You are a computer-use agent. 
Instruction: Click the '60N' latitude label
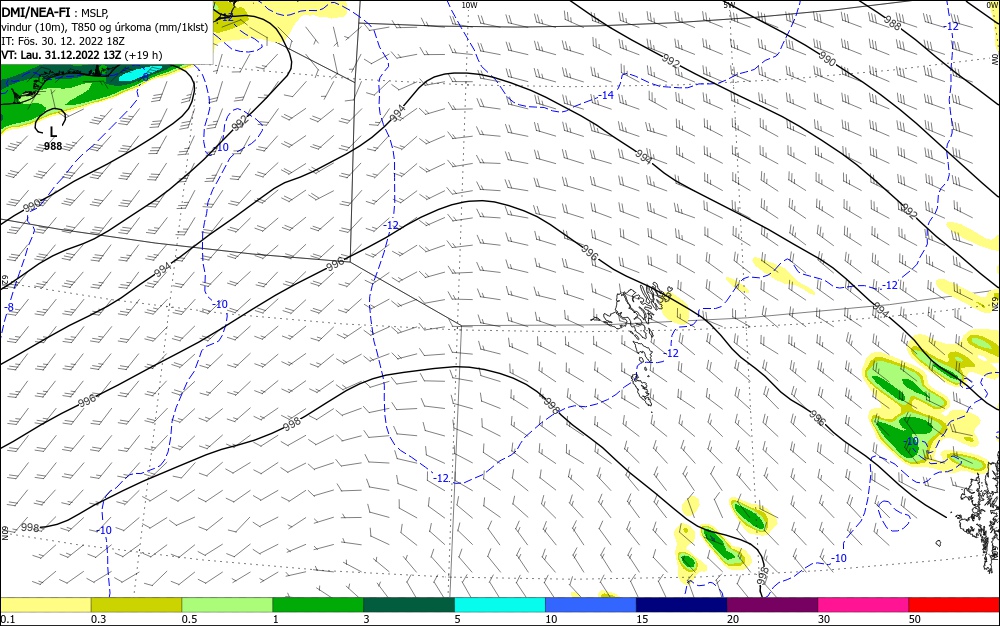[x=4, y=532]
